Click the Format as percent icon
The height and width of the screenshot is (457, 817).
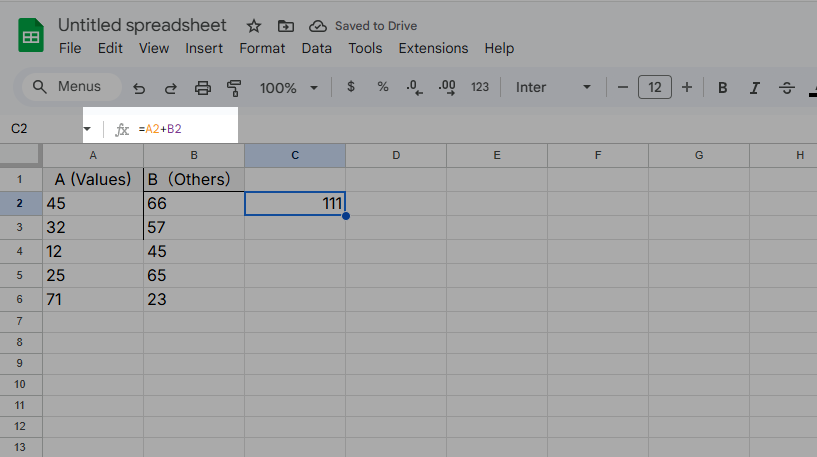point(382,87)
